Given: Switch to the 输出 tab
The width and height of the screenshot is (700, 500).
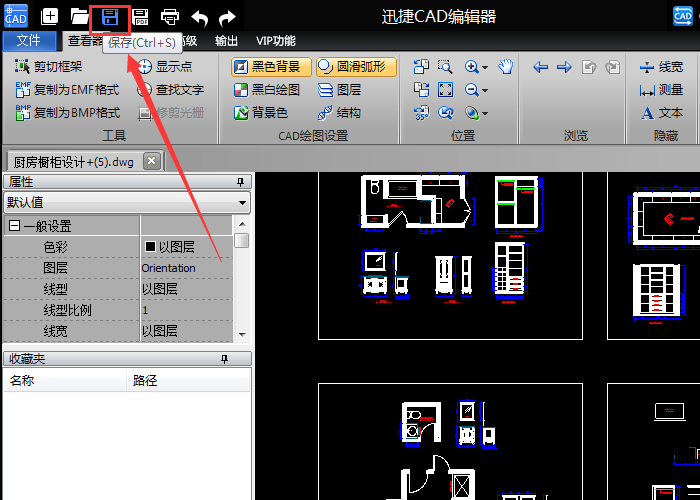Looking at the screenshot, I should 226,41.
